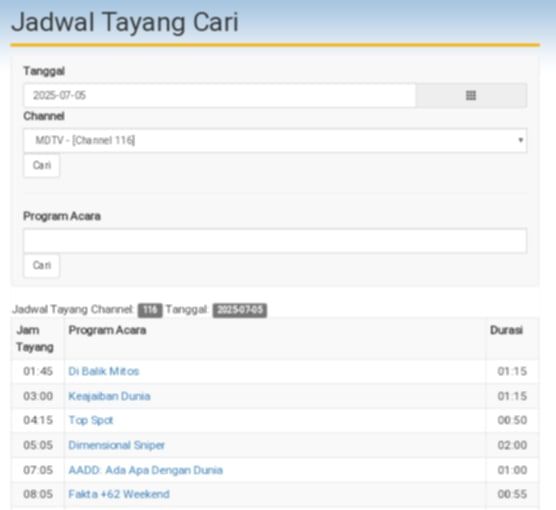Open the Channel dropdown showing MDTV
This screenshot has height=510, width=556.
click(x=275, y=140)
